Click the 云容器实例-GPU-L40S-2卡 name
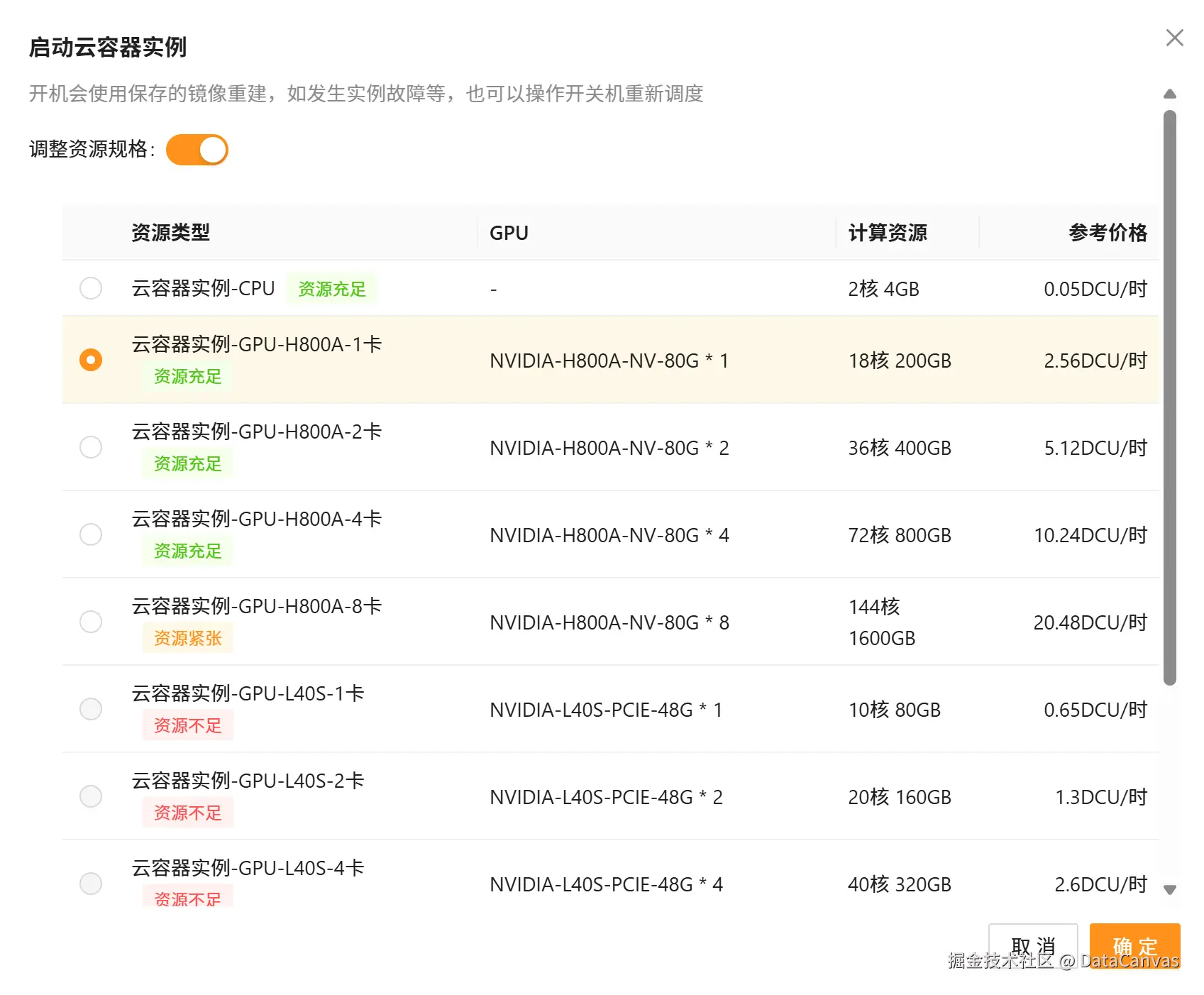The height and width of the screenshot is (995, 1204). pos(248,781)
